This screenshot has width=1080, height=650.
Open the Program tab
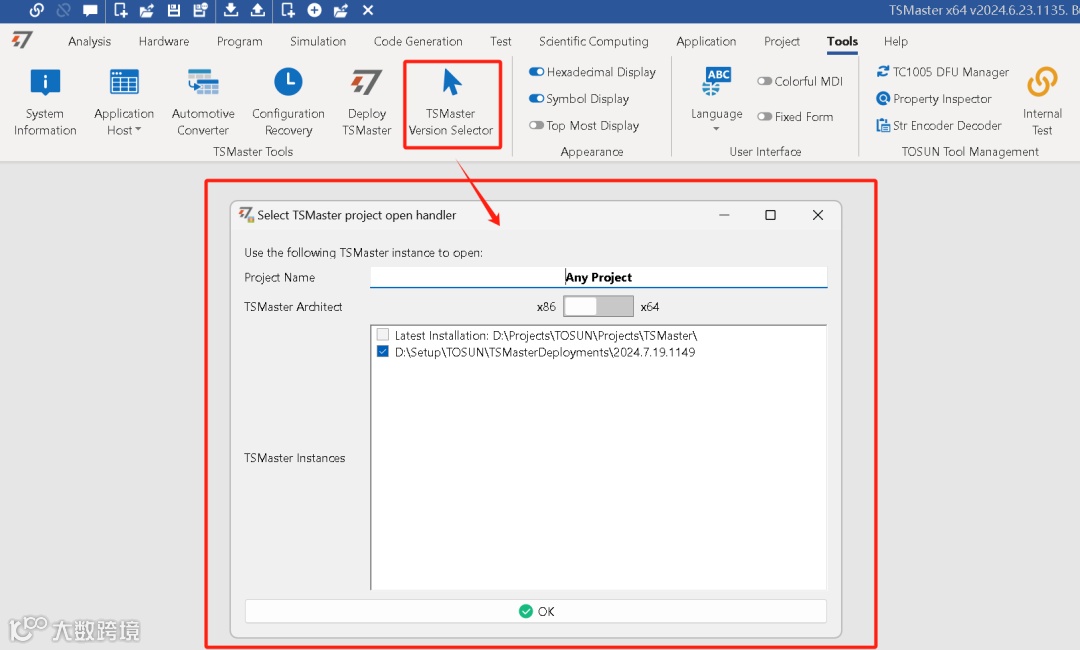[x=240, y=41]
